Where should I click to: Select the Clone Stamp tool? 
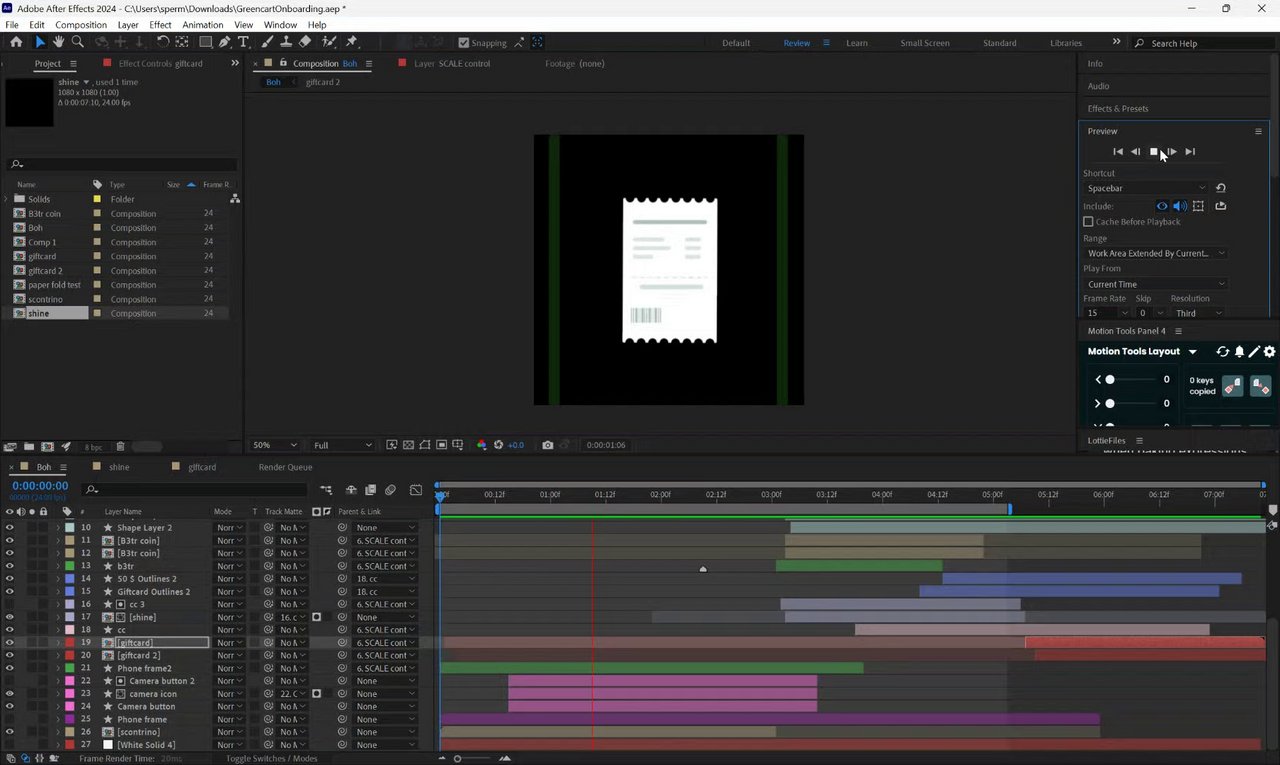tap(287, 42)
